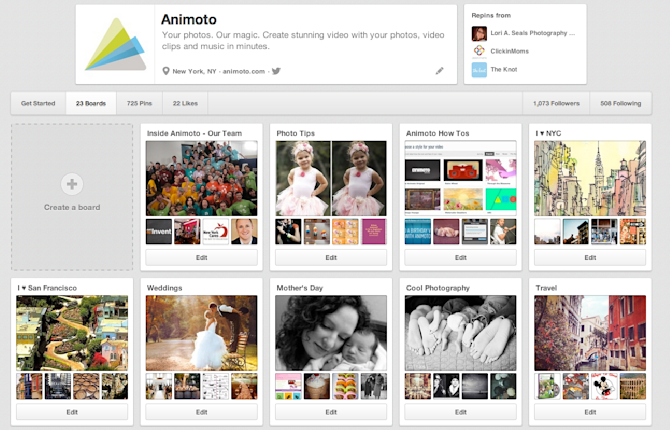The width and height of the screenshot is (670, 430).
Task: Open the Travel board title
Action: click(x=546, y=288)
